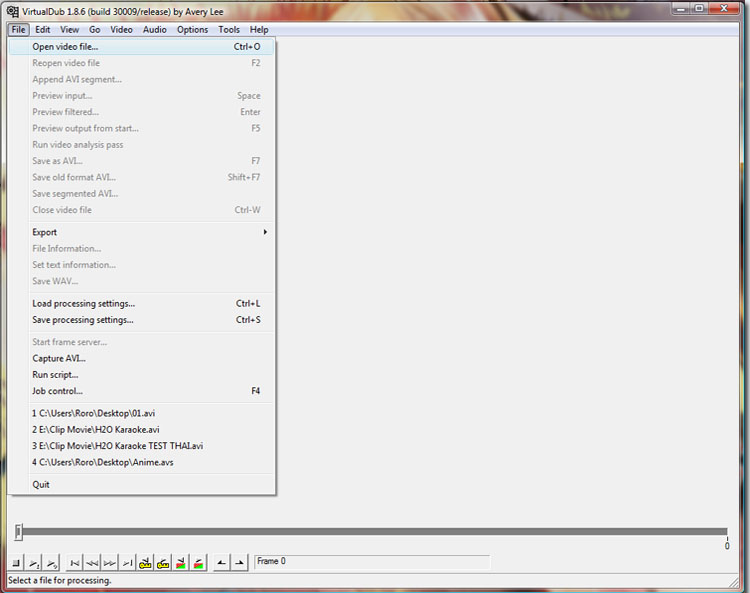The height and width of the screenshot is (593, 750).
Task: Minimize the VirtualDub window
Action: click(x=681, y=8)
